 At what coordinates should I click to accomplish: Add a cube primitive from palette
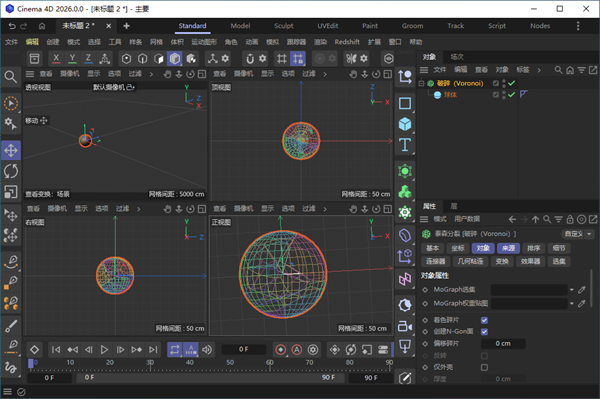coord(405,124)
